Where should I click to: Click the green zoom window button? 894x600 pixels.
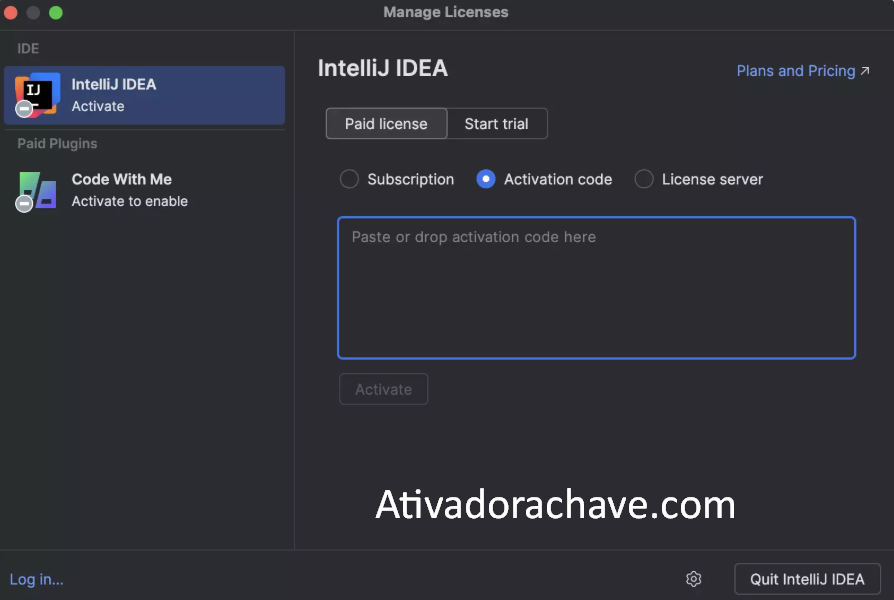pyautogui.click(x=56, y=12)
